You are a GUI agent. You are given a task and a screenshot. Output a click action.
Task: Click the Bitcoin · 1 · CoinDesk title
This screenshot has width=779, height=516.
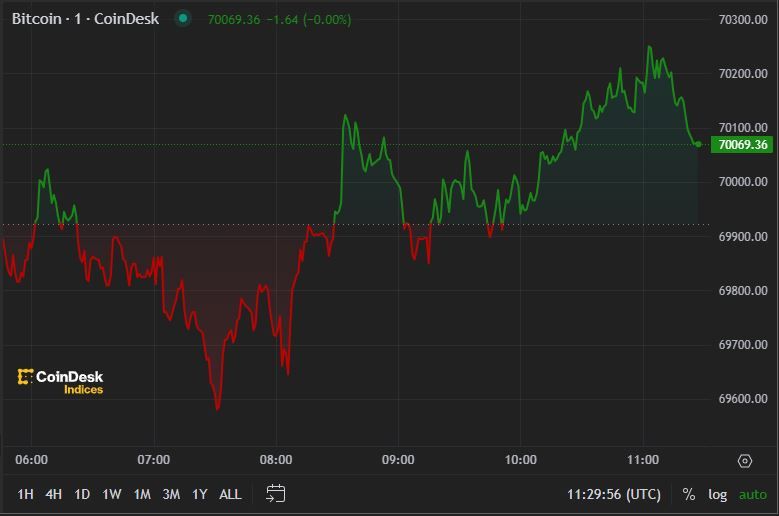[85, 19]
